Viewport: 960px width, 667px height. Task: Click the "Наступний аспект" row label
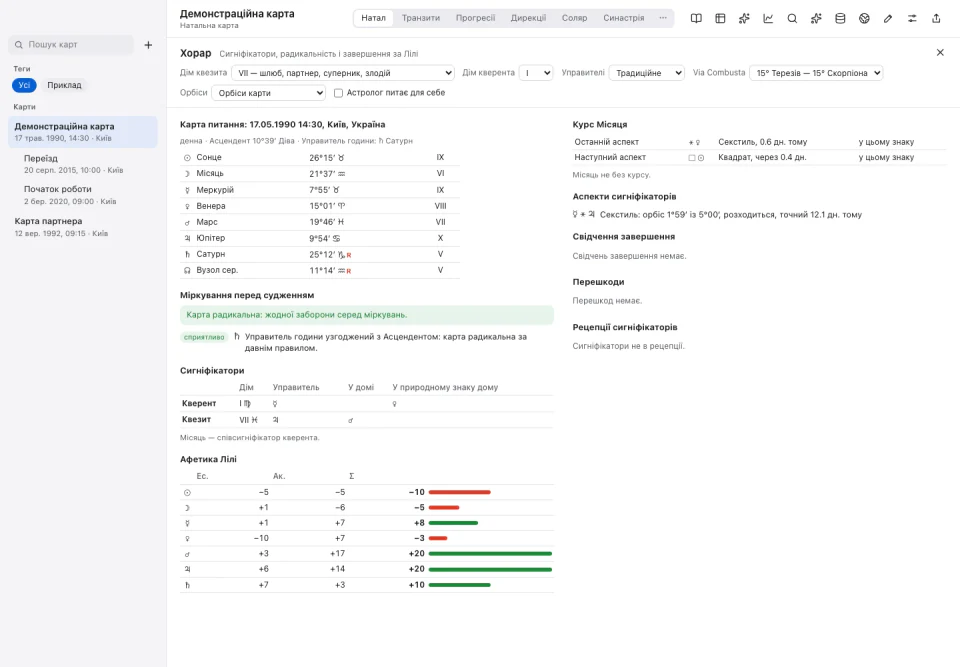610,157
